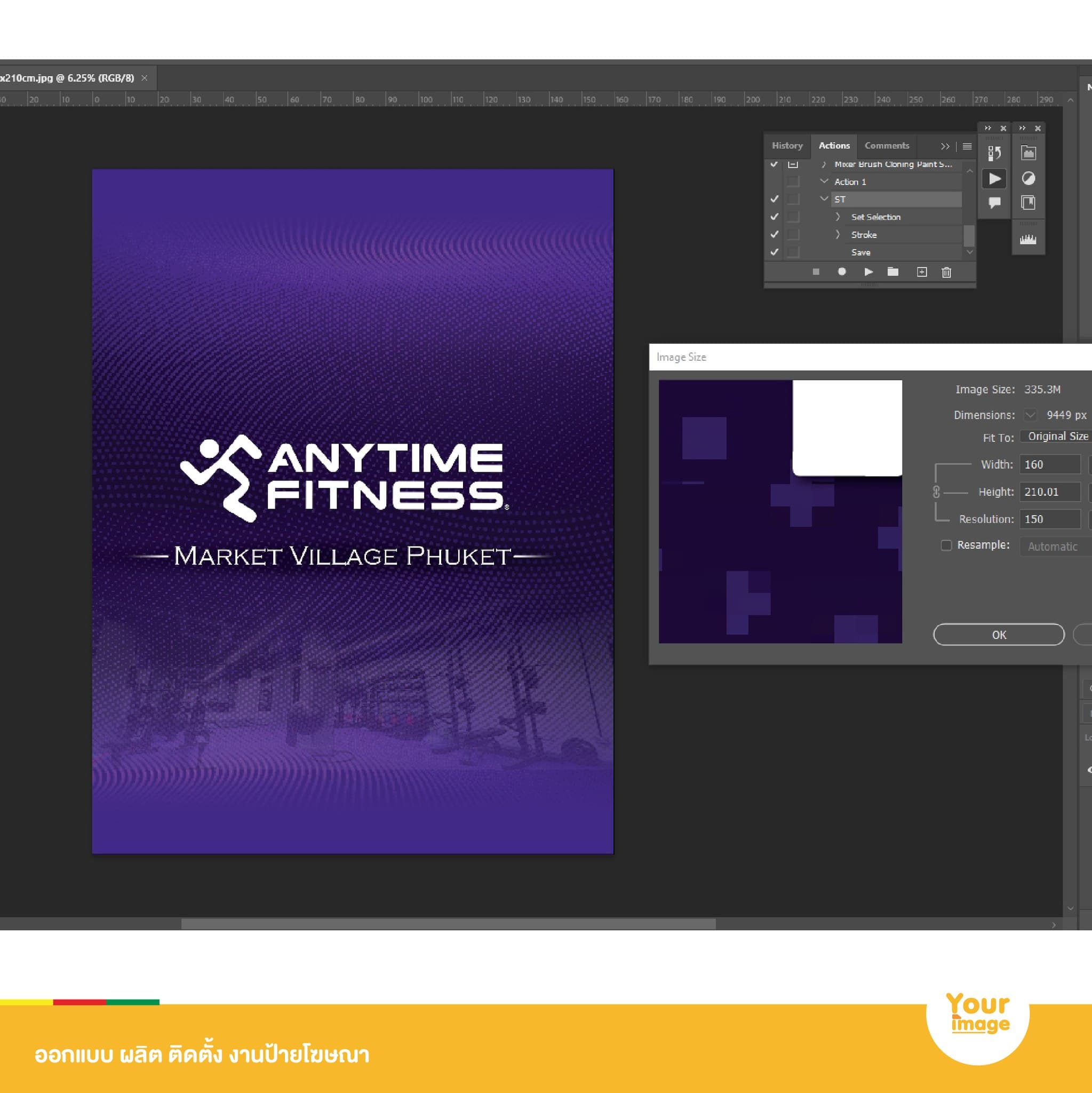
Task: Open the Actions panel flyout menu icon
Action: 967,147
